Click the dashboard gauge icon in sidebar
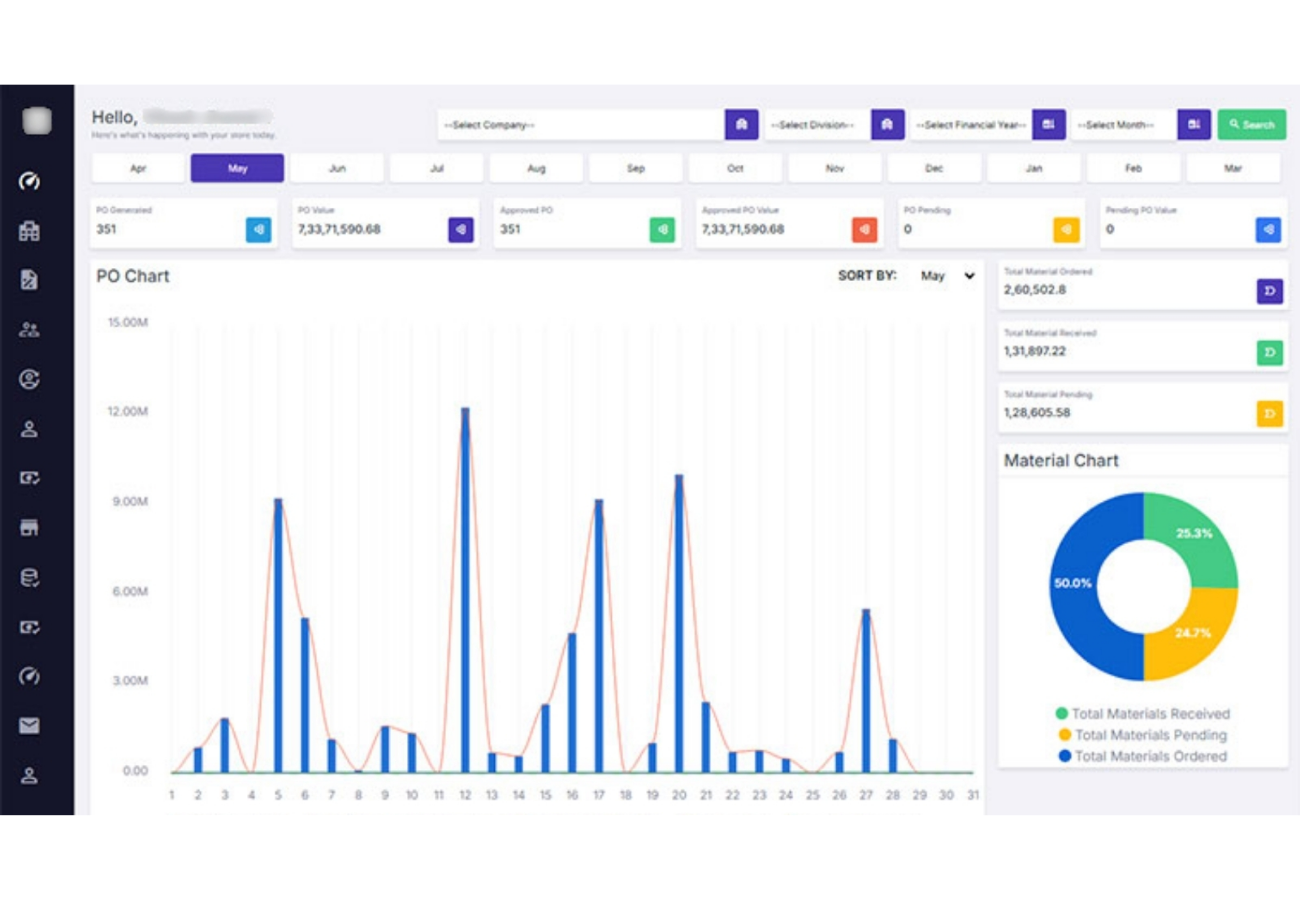 coord(29,181)
